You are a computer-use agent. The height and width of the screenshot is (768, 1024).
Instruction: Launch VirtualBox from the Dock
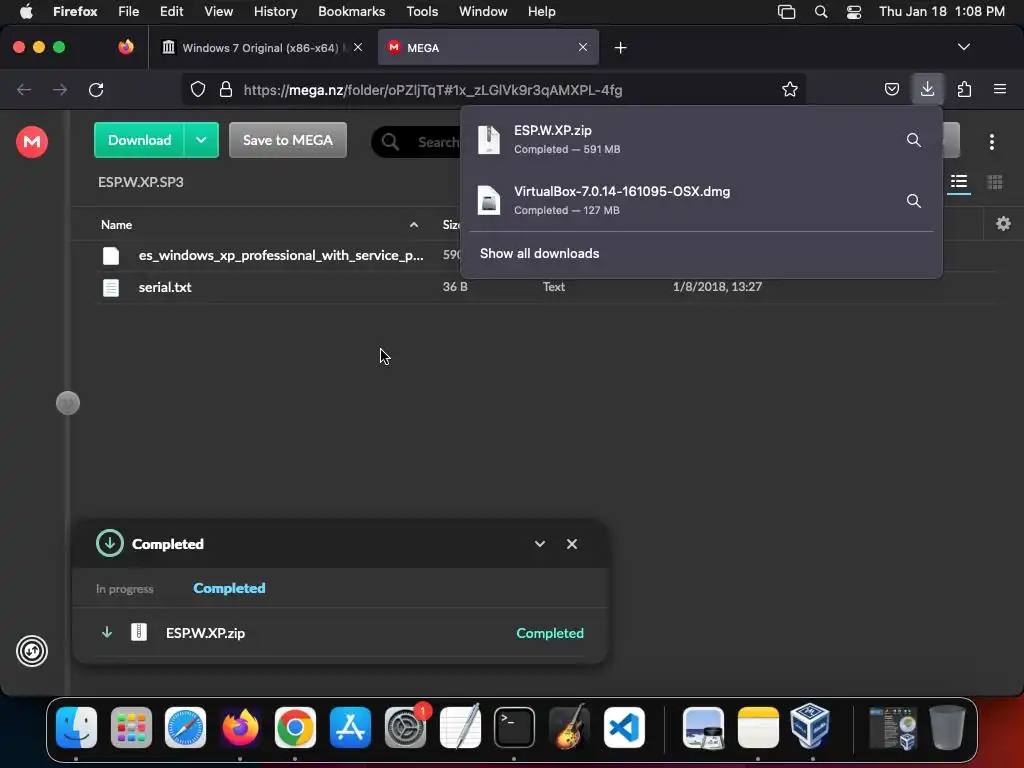pos(810,726)
